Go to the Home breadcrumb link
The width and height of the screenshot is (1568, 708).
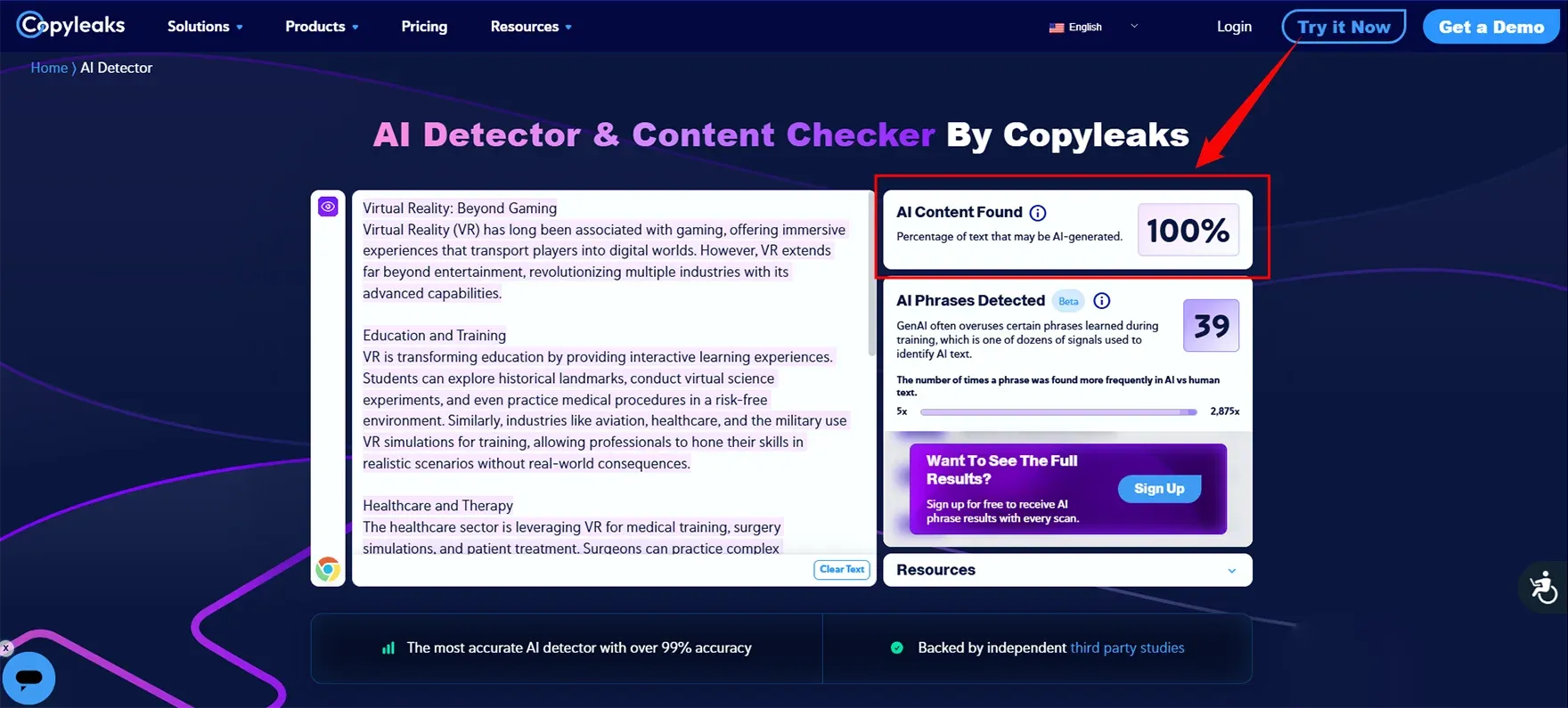coord(49,68)
